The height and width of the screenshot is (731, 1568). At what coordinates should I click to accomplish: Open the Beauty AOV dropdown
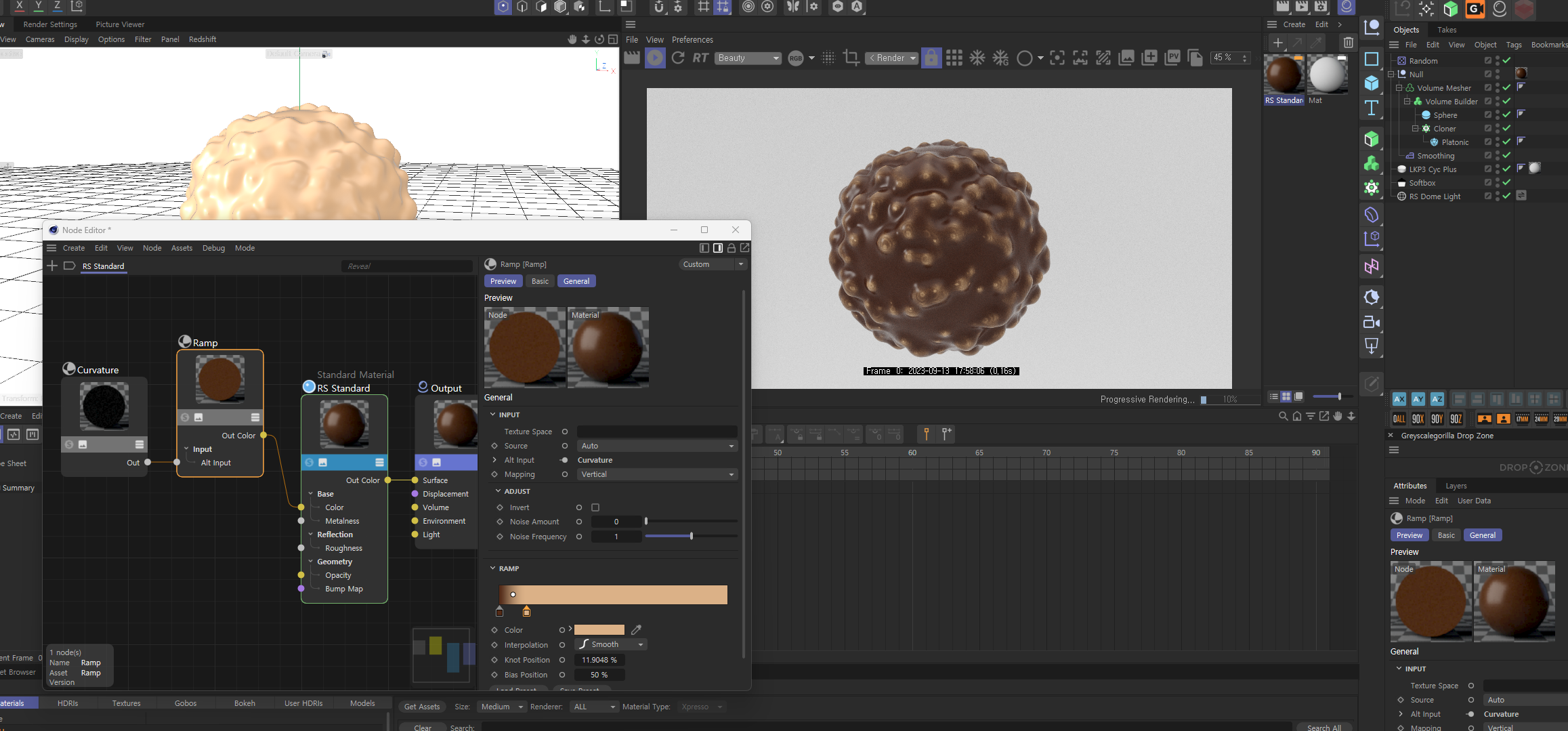coord(748,58)
